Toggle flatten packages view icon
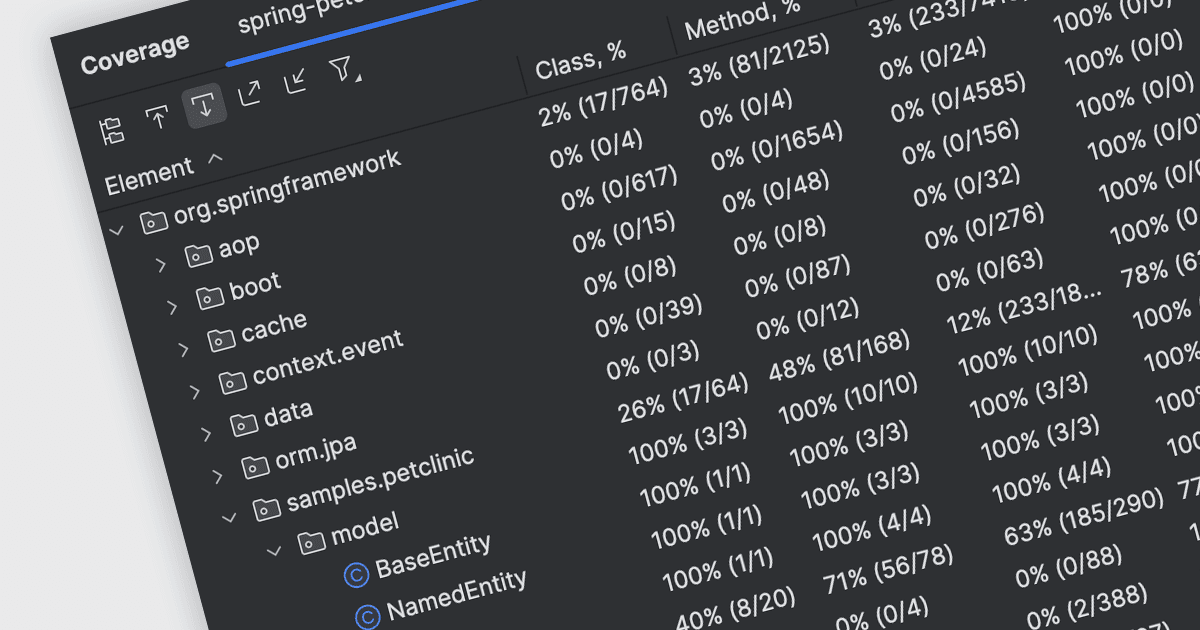The width and height of the screenshot is (1200, 630). click(x=111, y=129)
